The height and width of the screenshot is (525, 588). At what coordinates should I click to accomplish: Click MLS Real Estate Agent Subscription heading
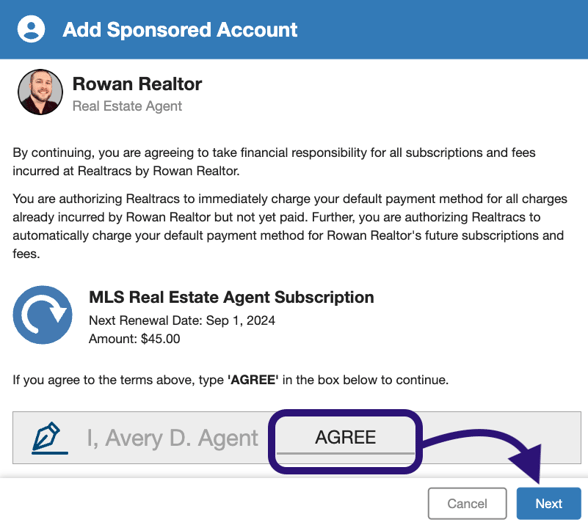click(231, 297)
